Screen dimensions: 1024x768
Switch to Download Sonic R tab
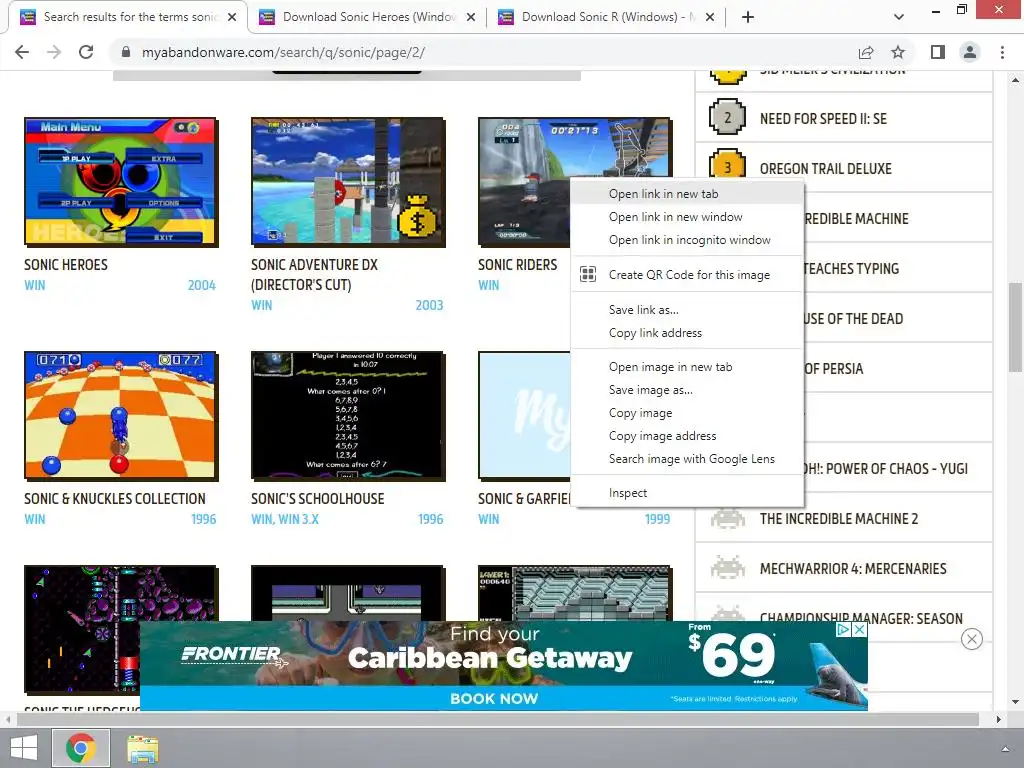click(x=607, y=17)
